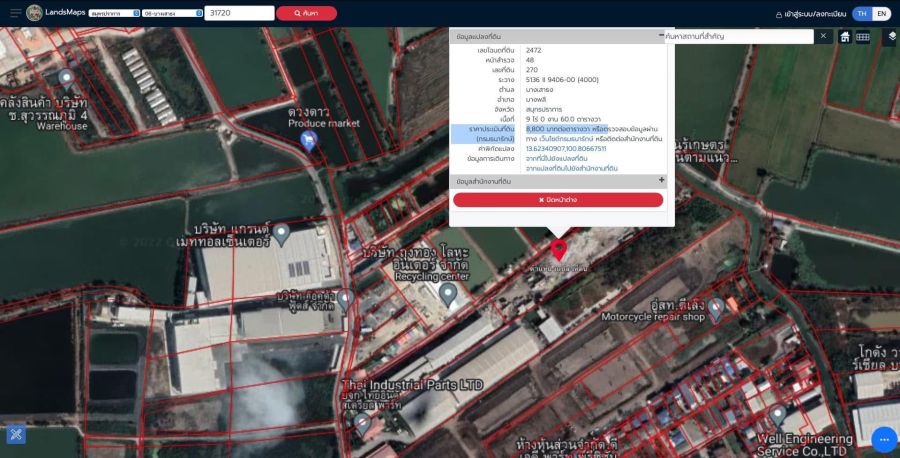Click the Produce market map marker
Viewport: 900px width, 458px height.
point(309,141)
